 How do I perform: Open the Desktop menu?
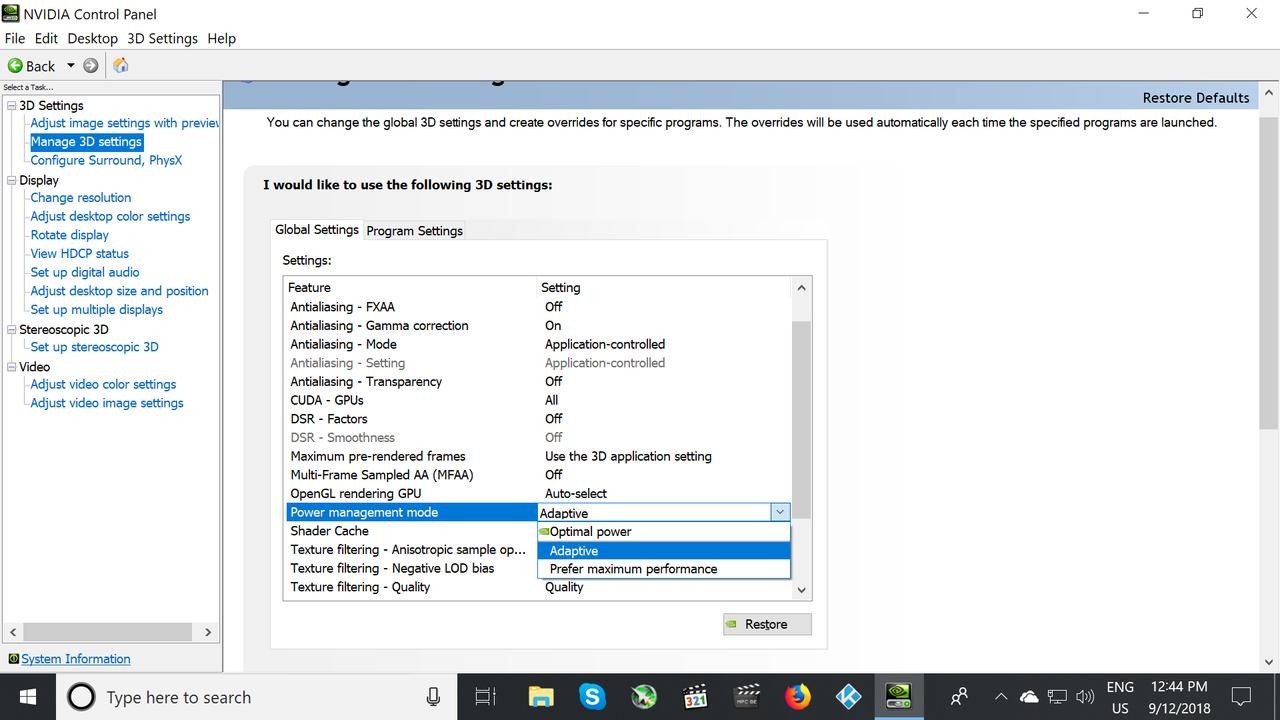coord(93,38)
